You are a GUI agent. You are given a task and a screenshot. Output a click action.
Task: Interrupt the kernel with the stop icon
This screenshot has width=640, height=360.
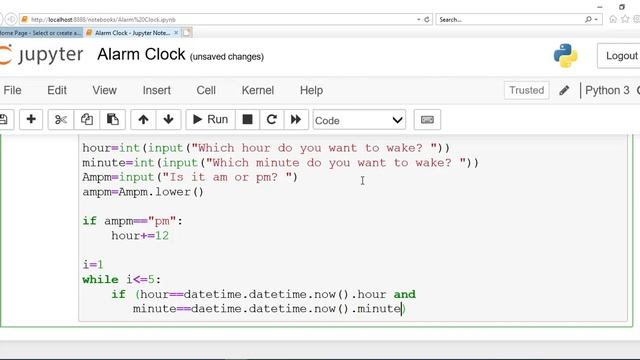[x=247, y=120]
